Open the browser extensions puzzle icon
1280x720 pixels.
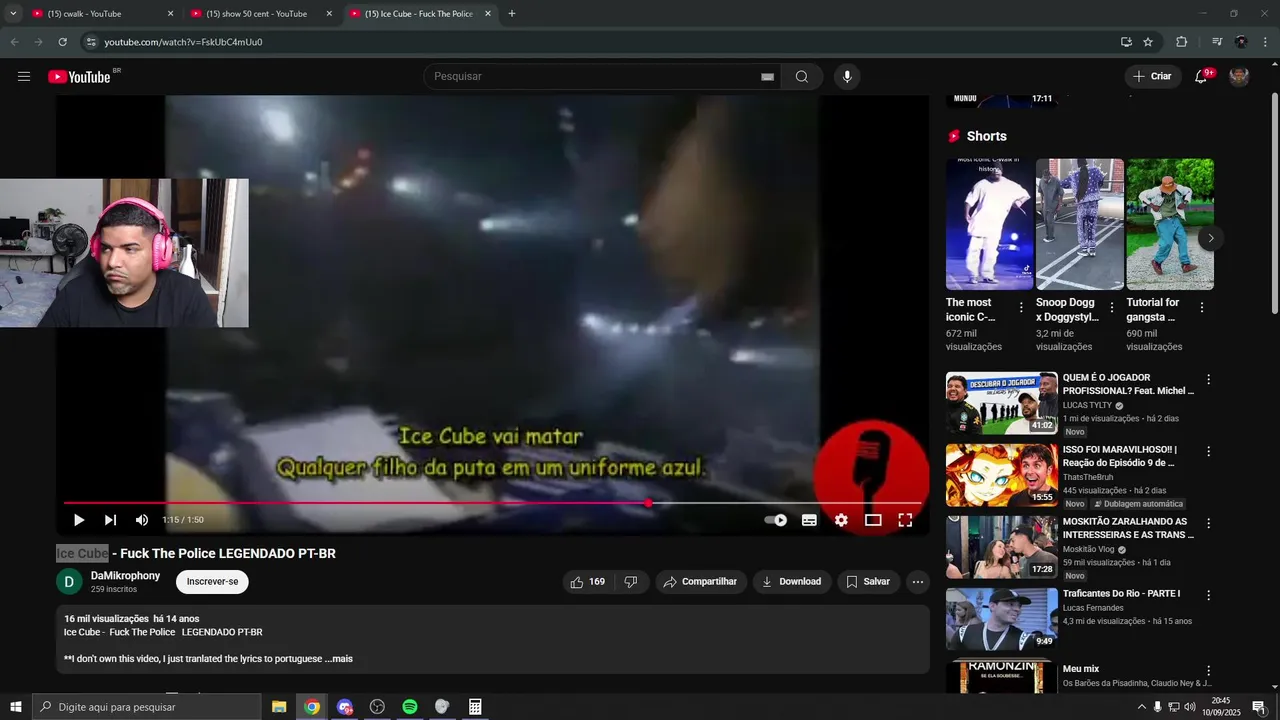coord(1181,42)
